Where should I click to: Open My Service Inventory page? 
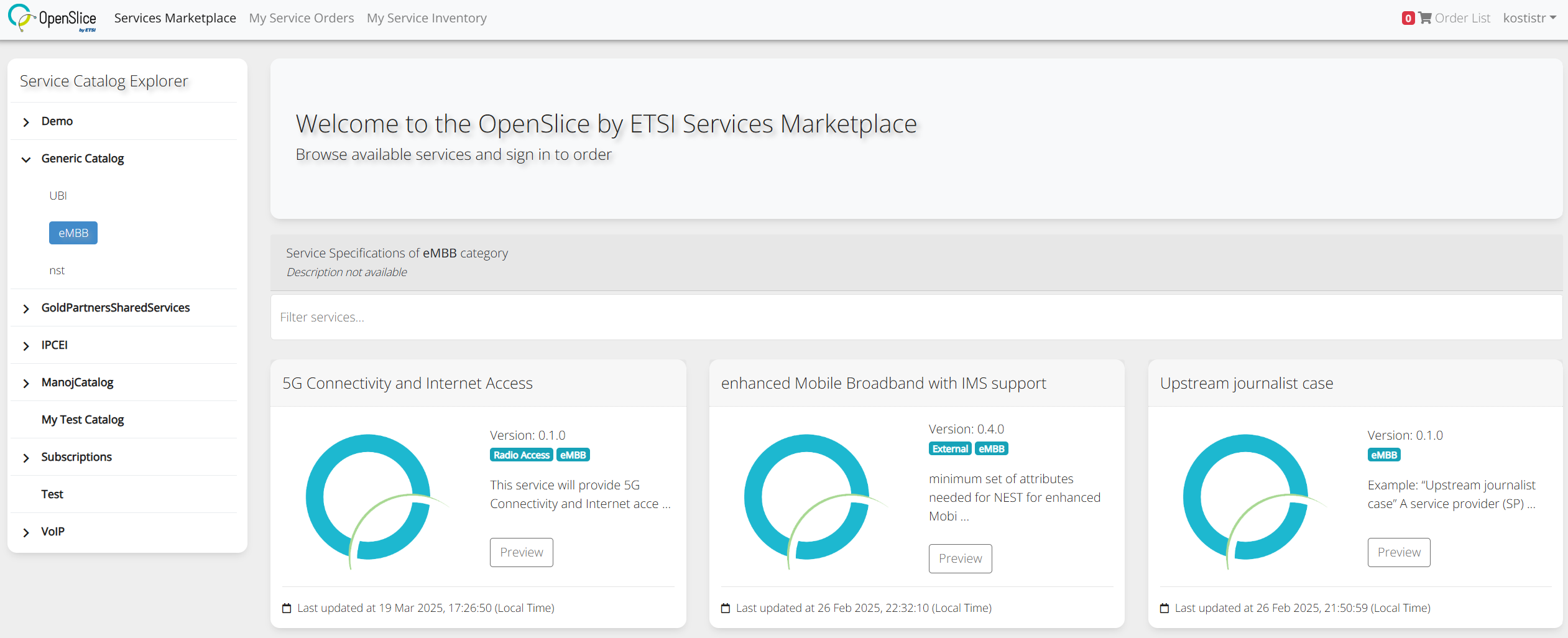427,18
